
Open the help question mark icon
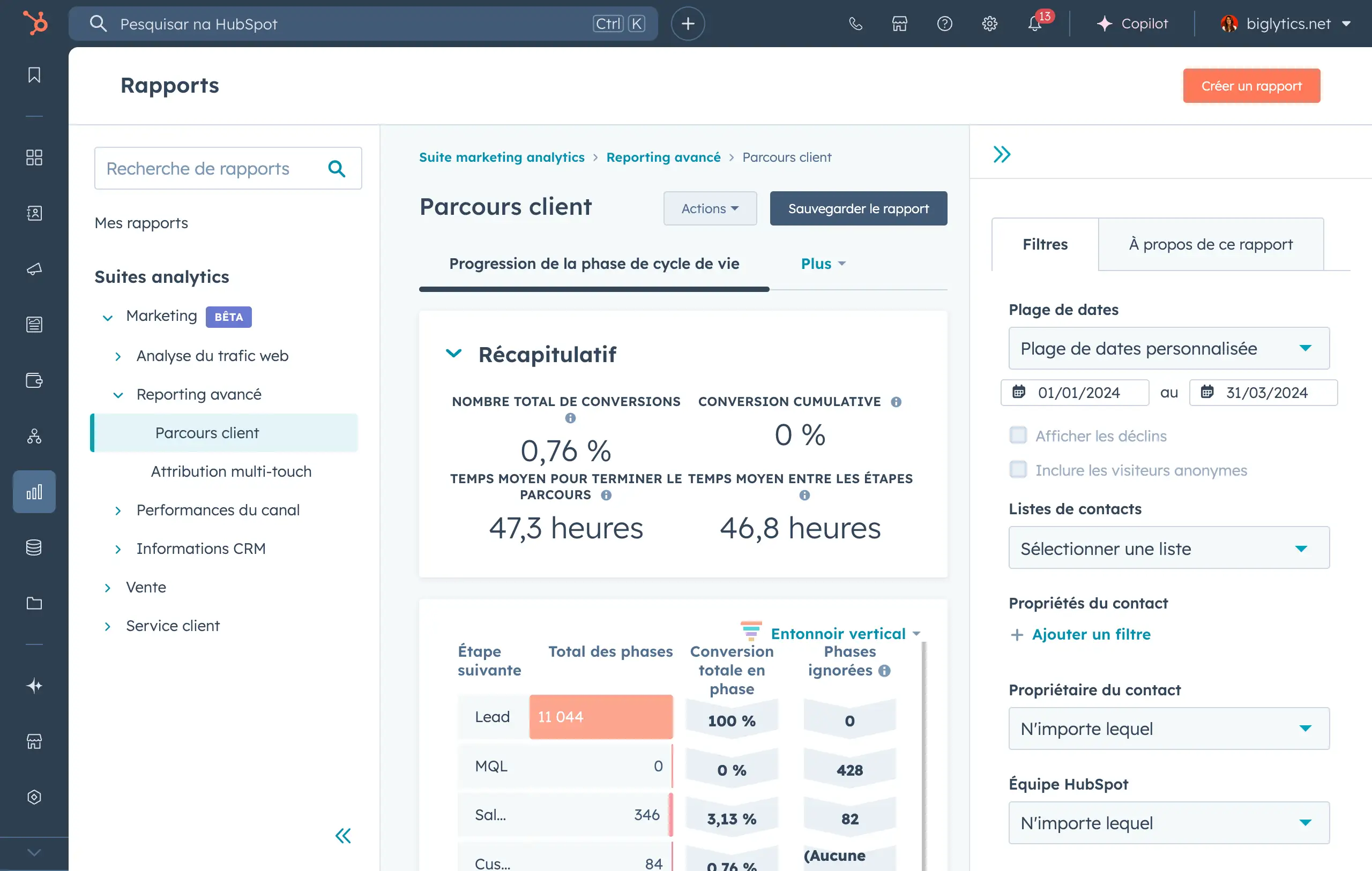(x=945, y=24)
